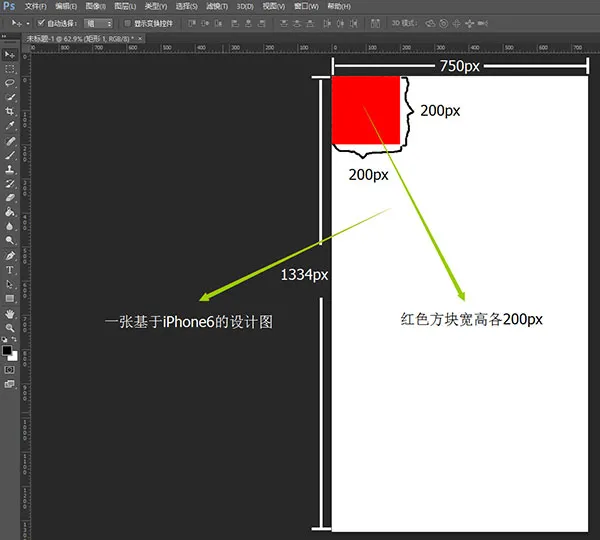The width and height of the screenshot is (600, 540).
Task: Expand the Move tool preset picker arrow
Action: coord(28,24)
